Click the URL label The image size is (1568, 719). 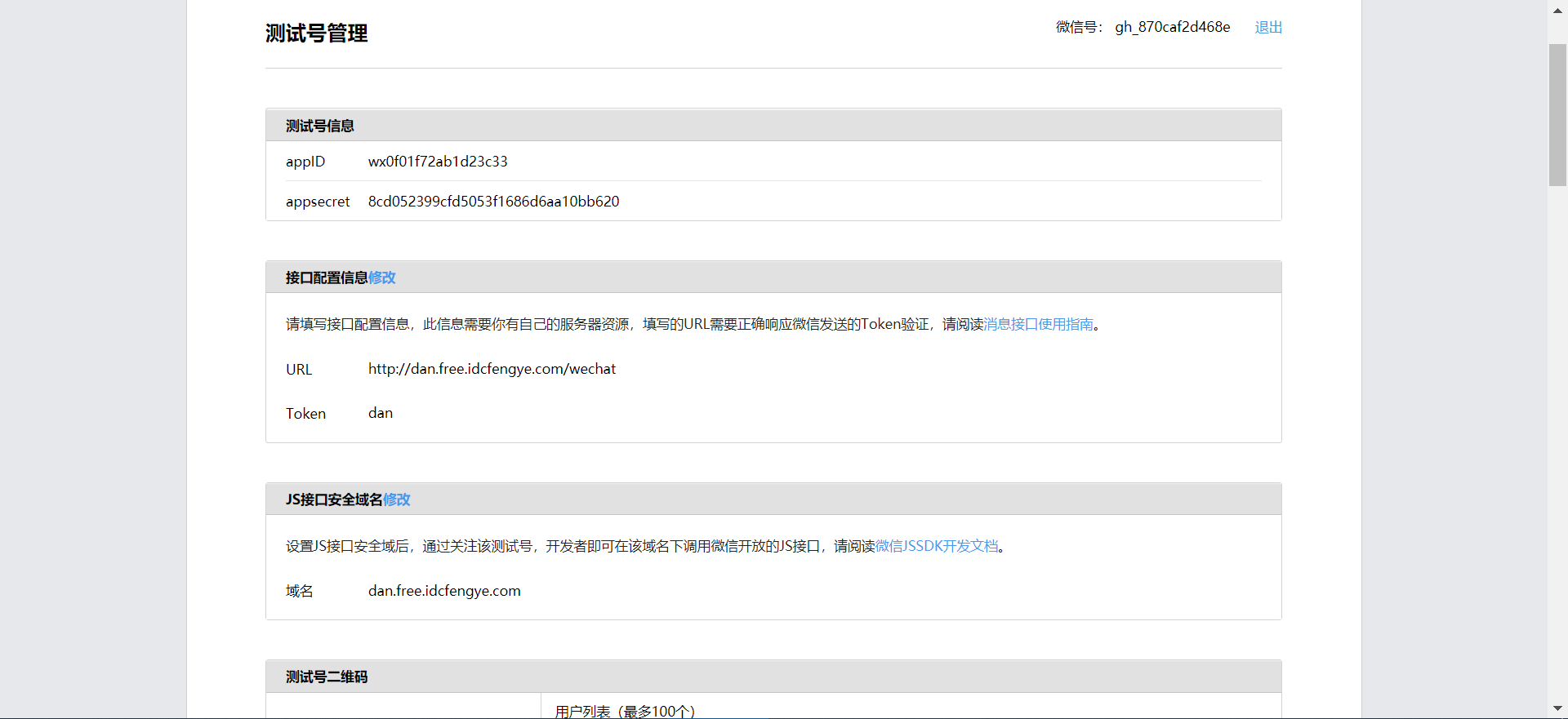[x=299, y=369]
